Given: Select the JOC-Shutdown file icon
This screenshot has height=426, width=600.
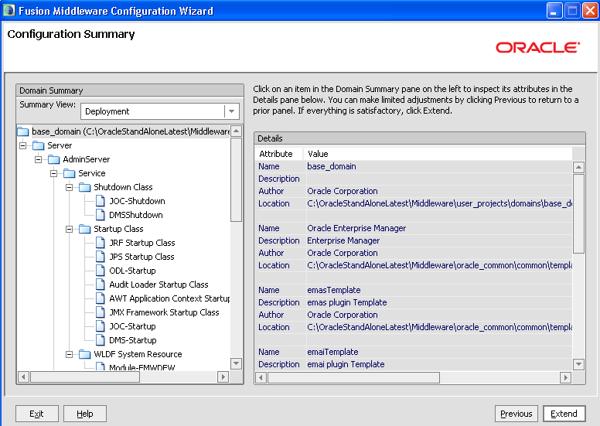Looking at the screenshot, I should 100,201.
